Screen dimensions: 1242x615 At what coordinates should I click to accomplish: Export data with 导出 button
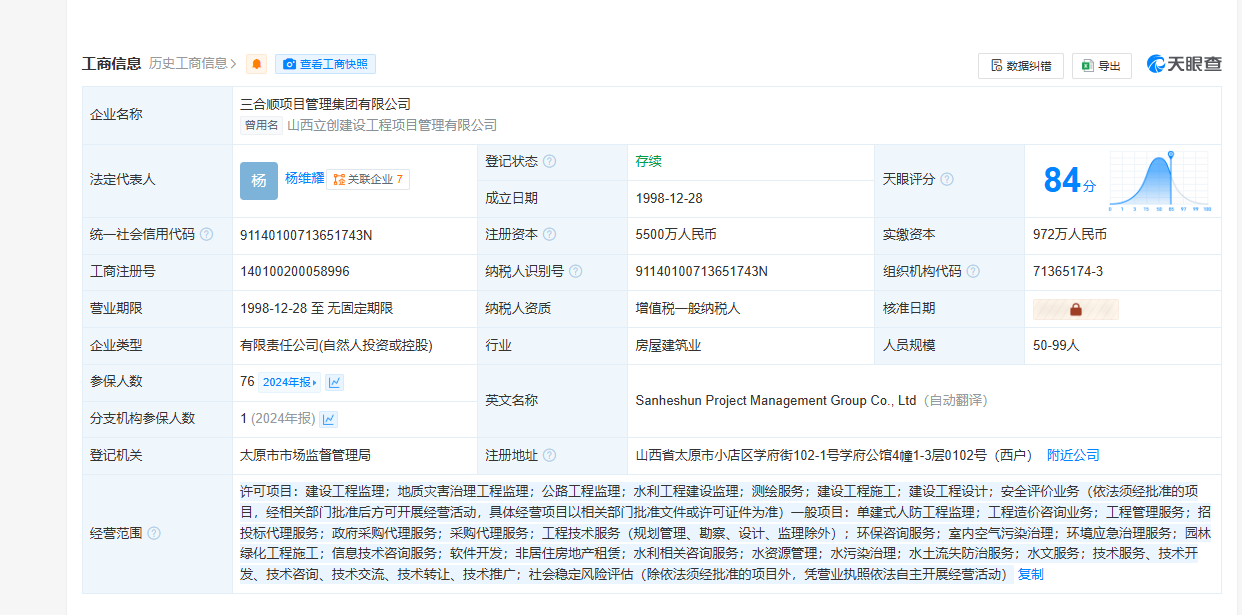[1101, 66]
